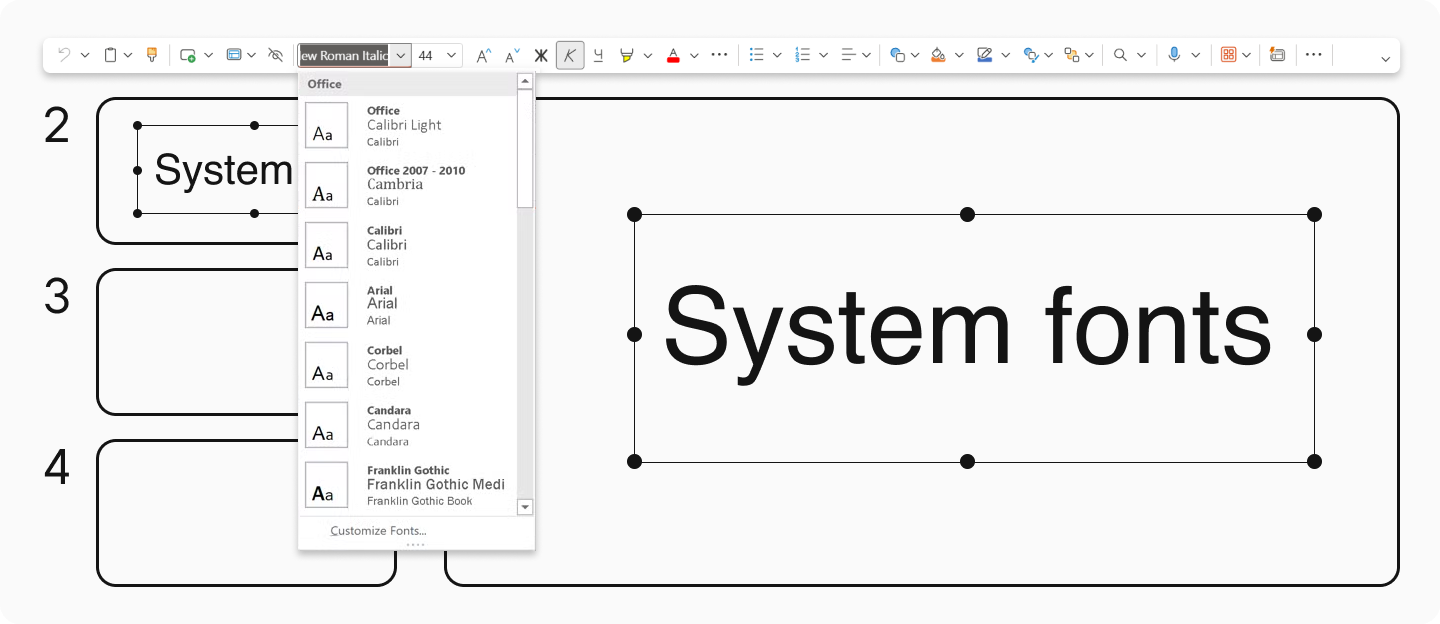Screen dimensions: 1440x624
Task: Click the font name input field
Action: 344,55
